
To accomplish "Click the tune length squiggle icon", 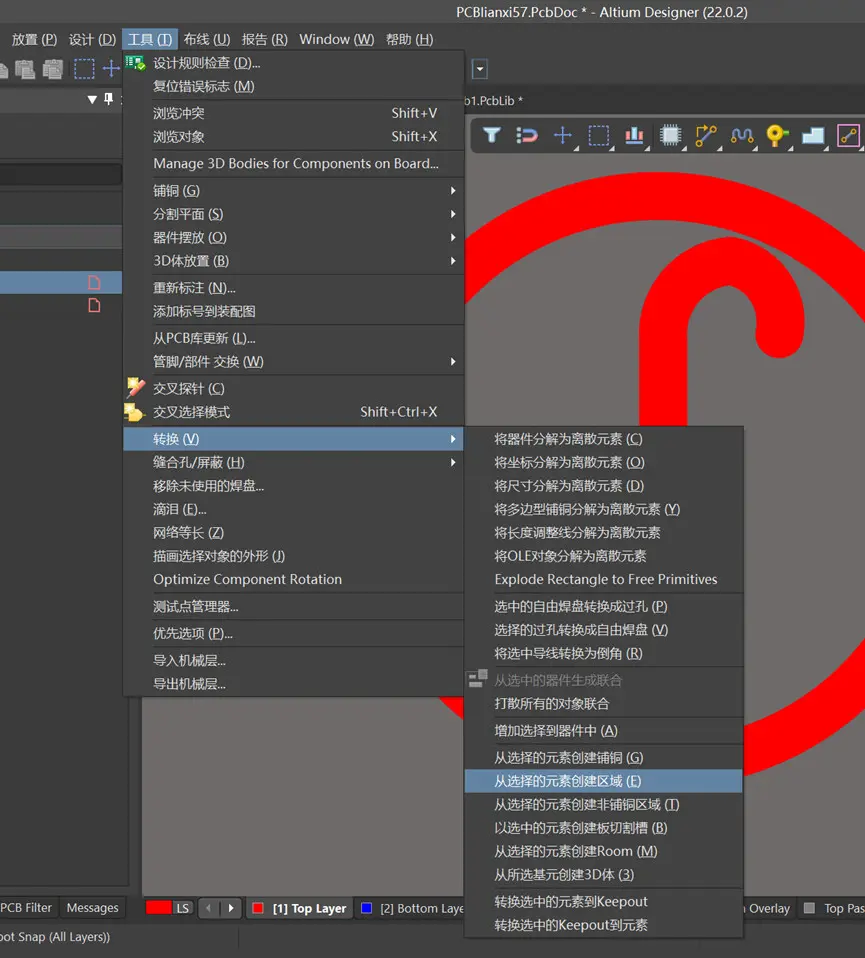I will click(742, 135).
